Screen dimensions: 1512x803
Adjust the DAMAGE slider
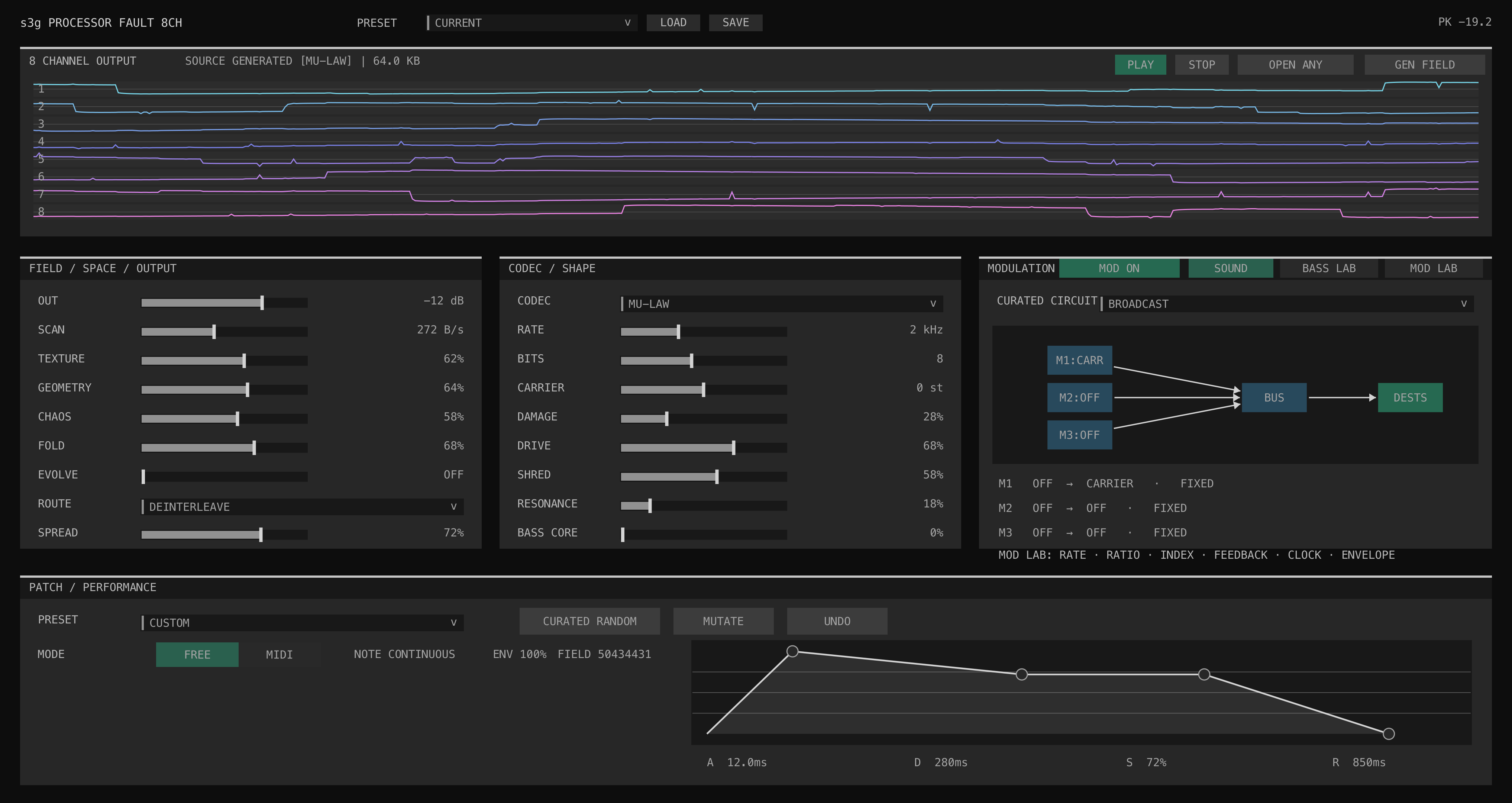click(x=704, y=419)
